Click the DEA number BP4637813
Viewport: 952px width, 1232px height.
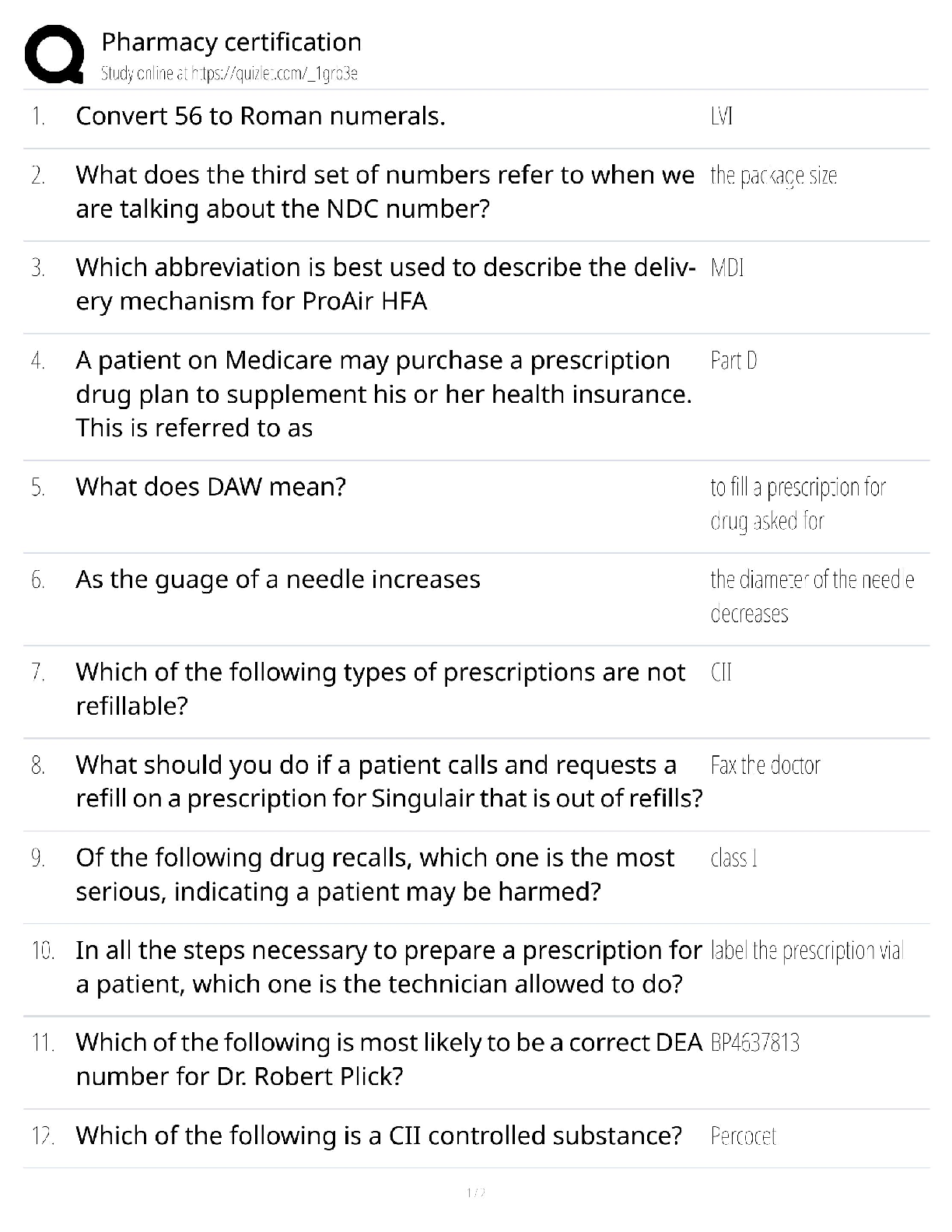point(755,1043)
